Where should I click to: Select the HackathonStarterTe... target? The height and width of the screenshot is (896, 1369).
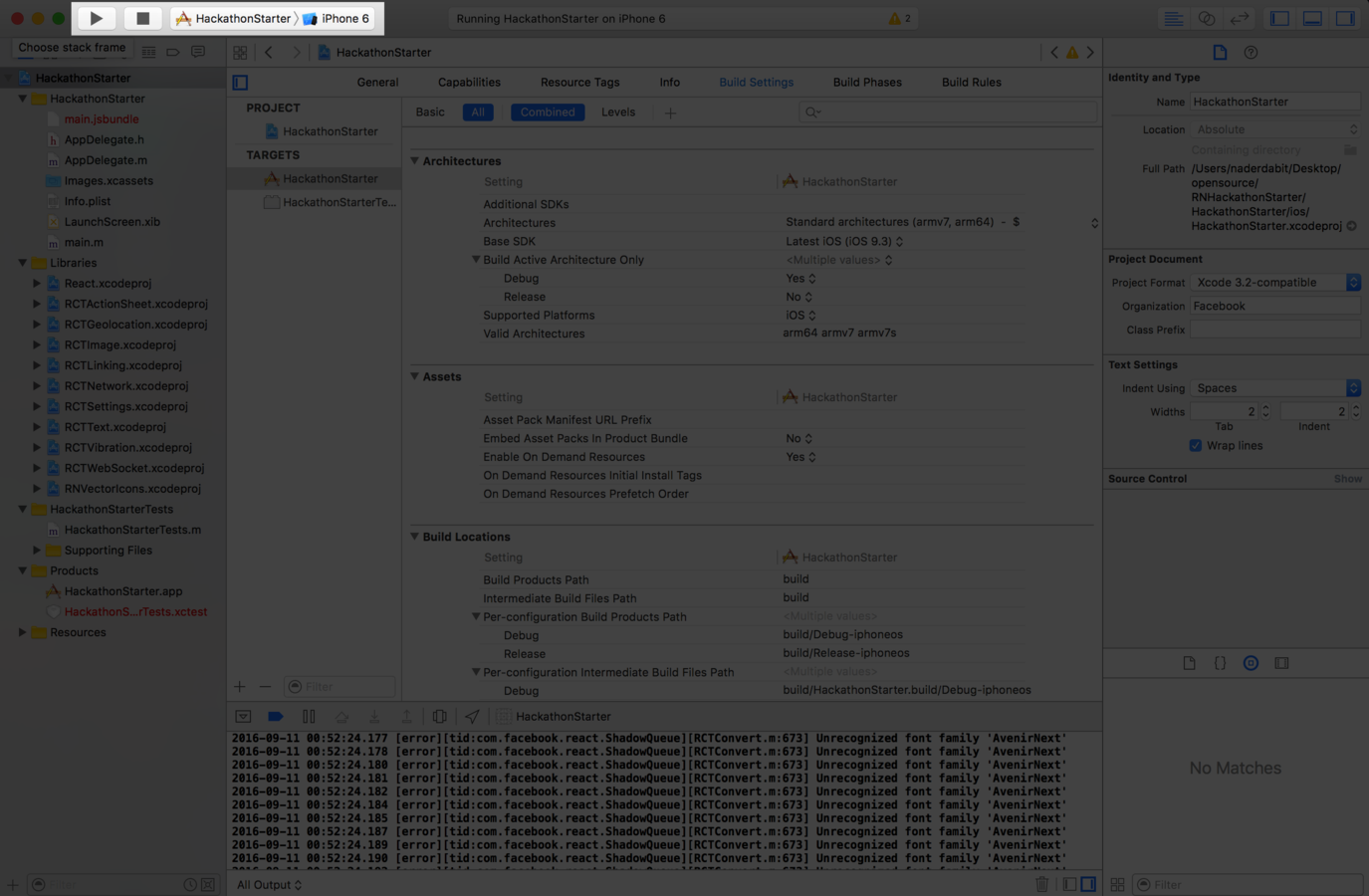click(330, 202)
